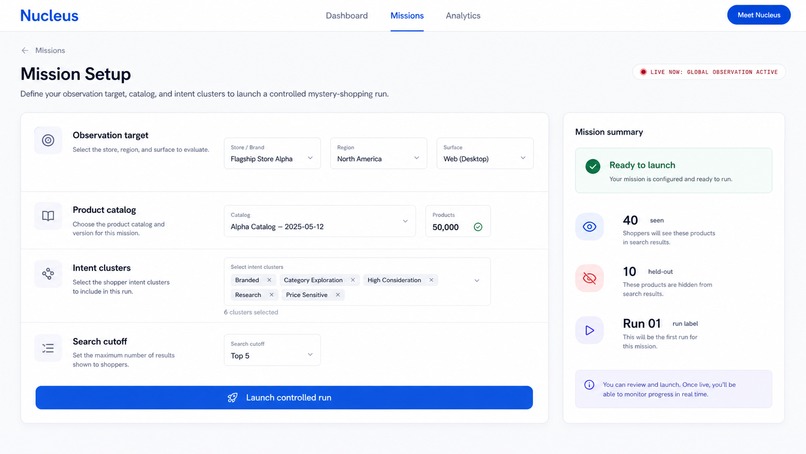Click the 'Observation target' section heading
Image resolution: width=806 pixels, height=454 pixels.
111,135
